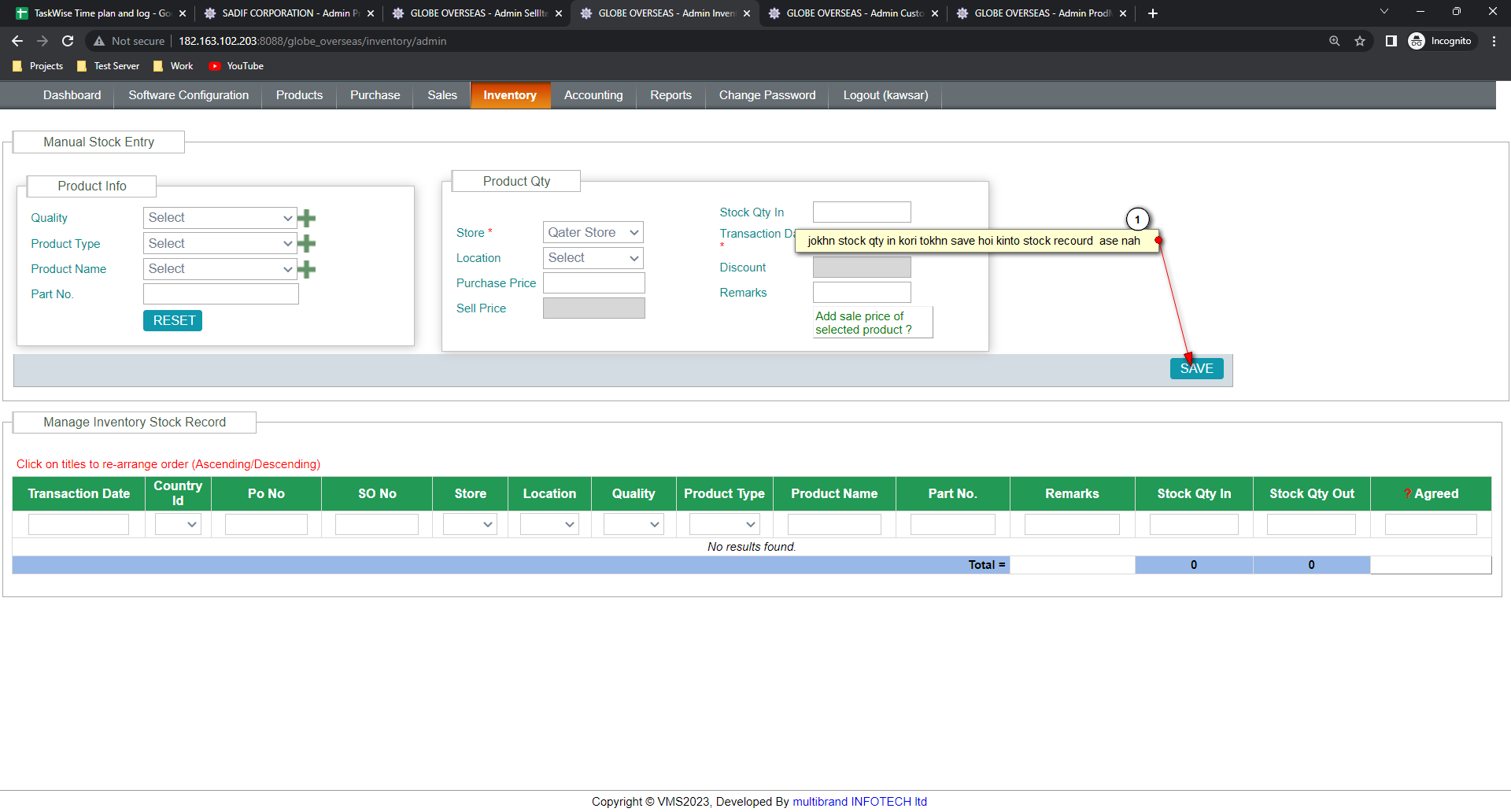Open the Reports menu
Screen dimensions: 1511x812
tap(671, 95)
